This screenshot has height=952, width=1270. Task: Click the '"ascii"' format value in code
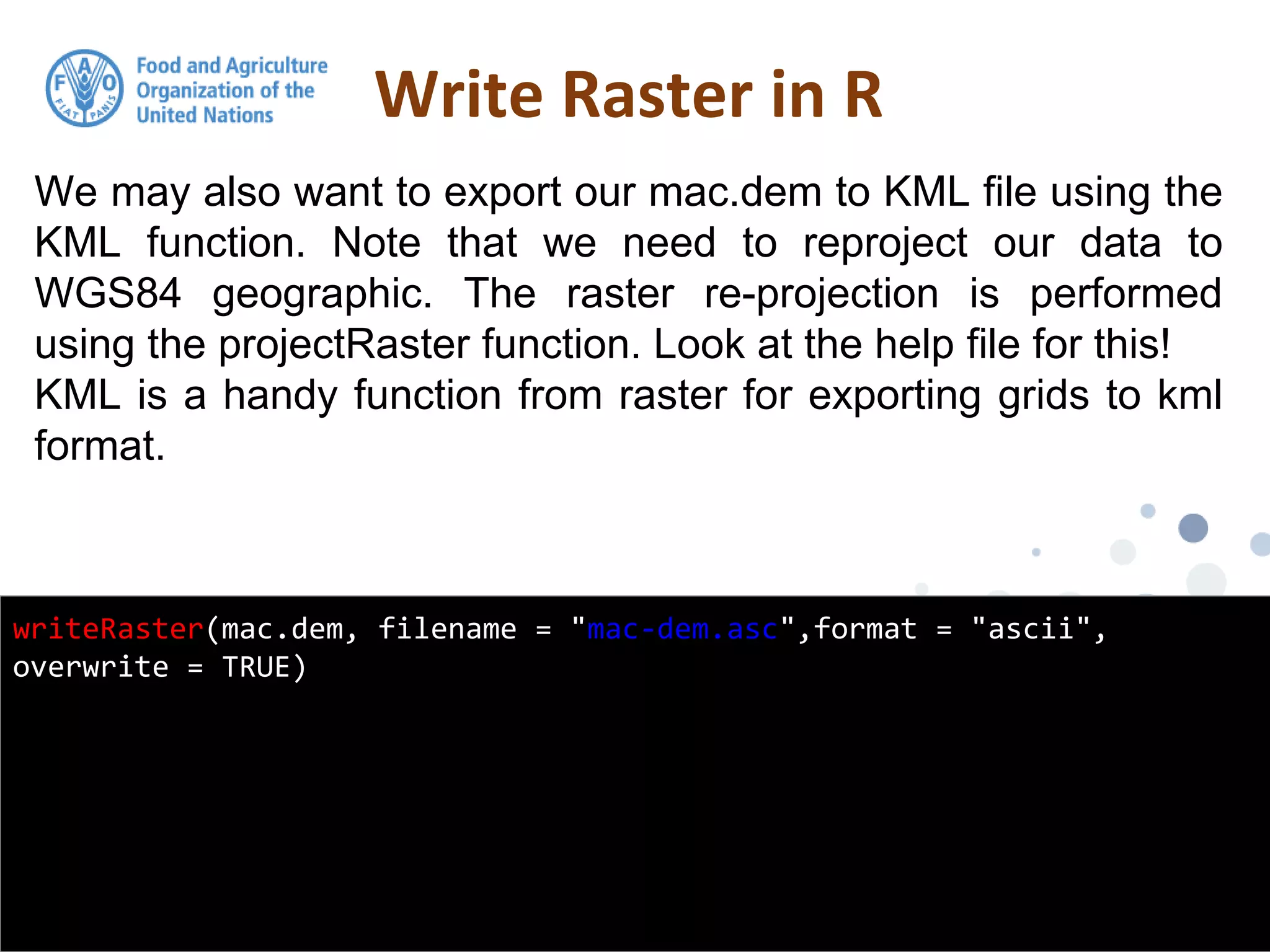click(x=1031, y=628)
